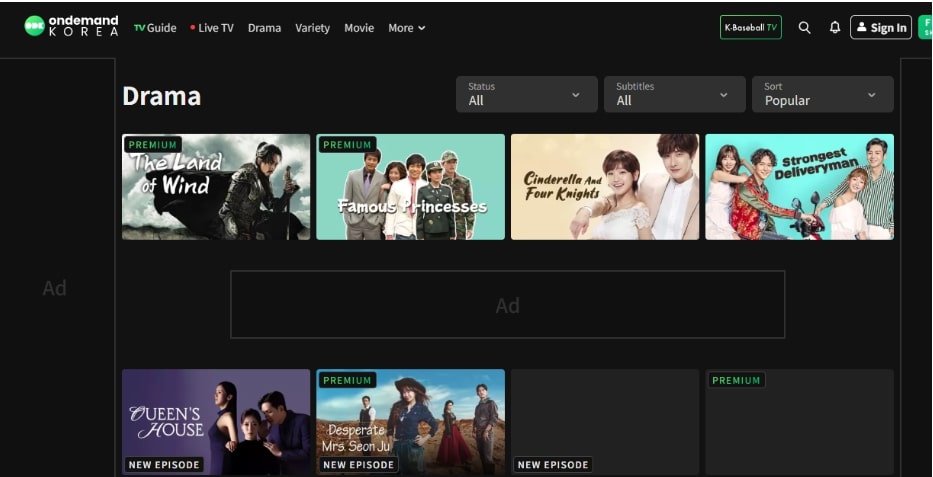The width and height of the screenshot is (933, 477).
Task: Click the OnDemandKorea logo
Action: click(71, 26)
